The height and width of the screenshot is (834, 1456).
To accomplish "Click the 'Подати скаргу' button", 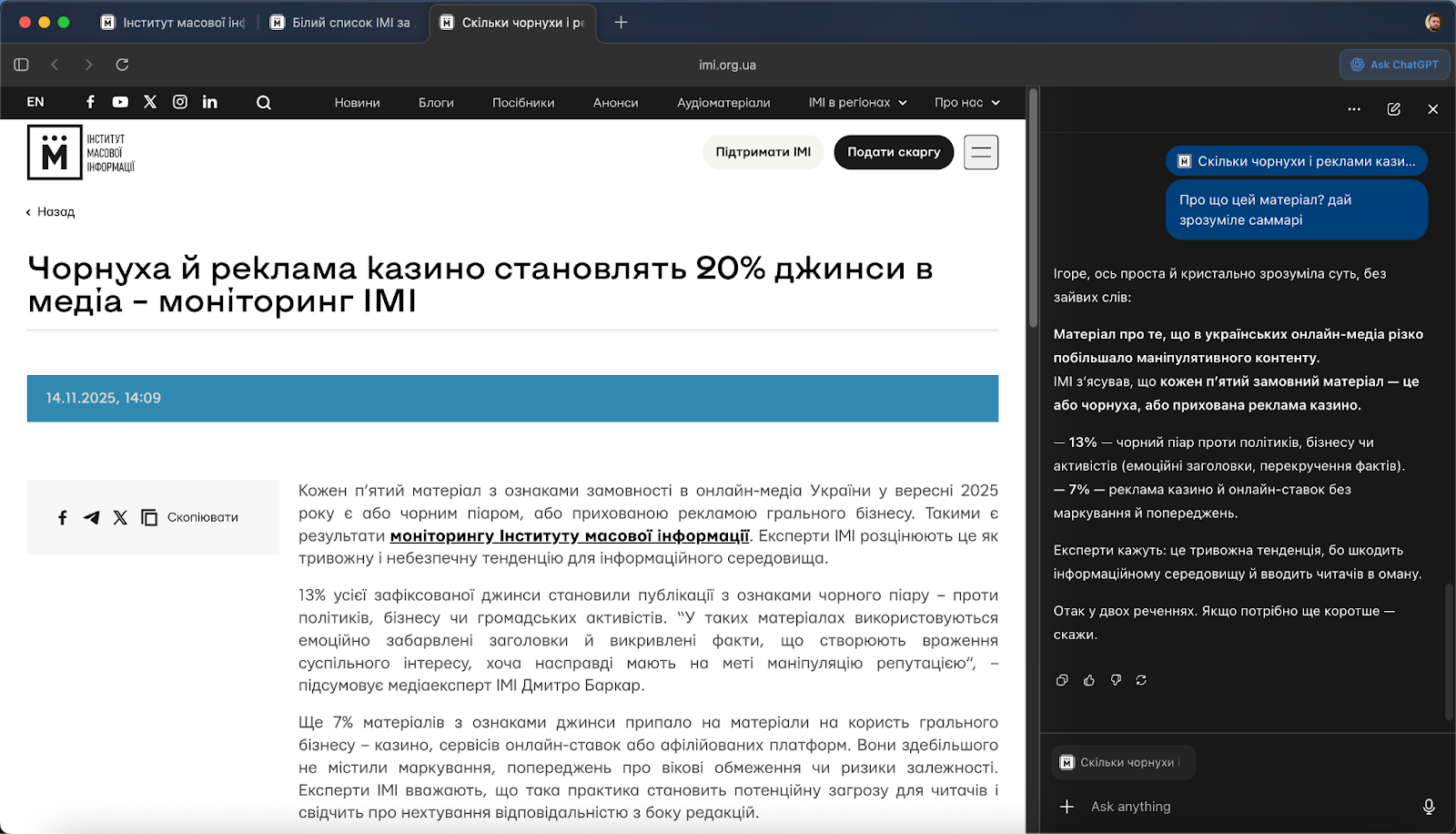I will tap(894, 152).
